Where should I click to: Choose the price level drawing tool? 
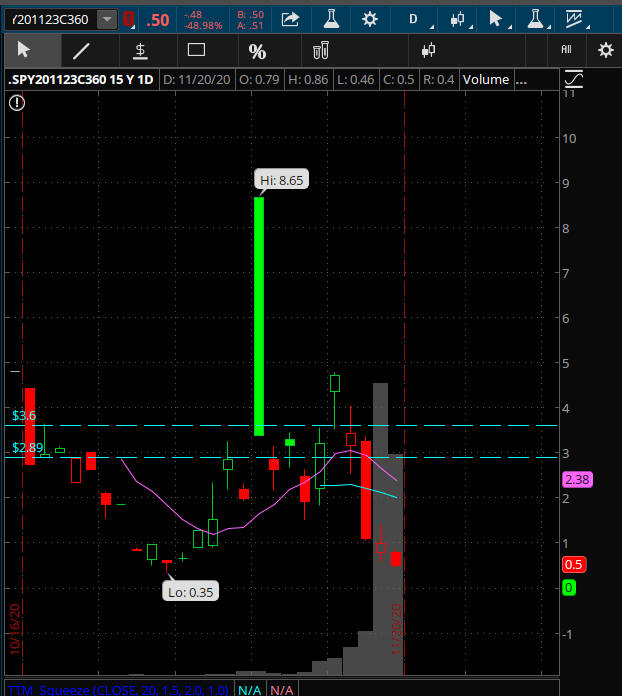coord(140,50)
